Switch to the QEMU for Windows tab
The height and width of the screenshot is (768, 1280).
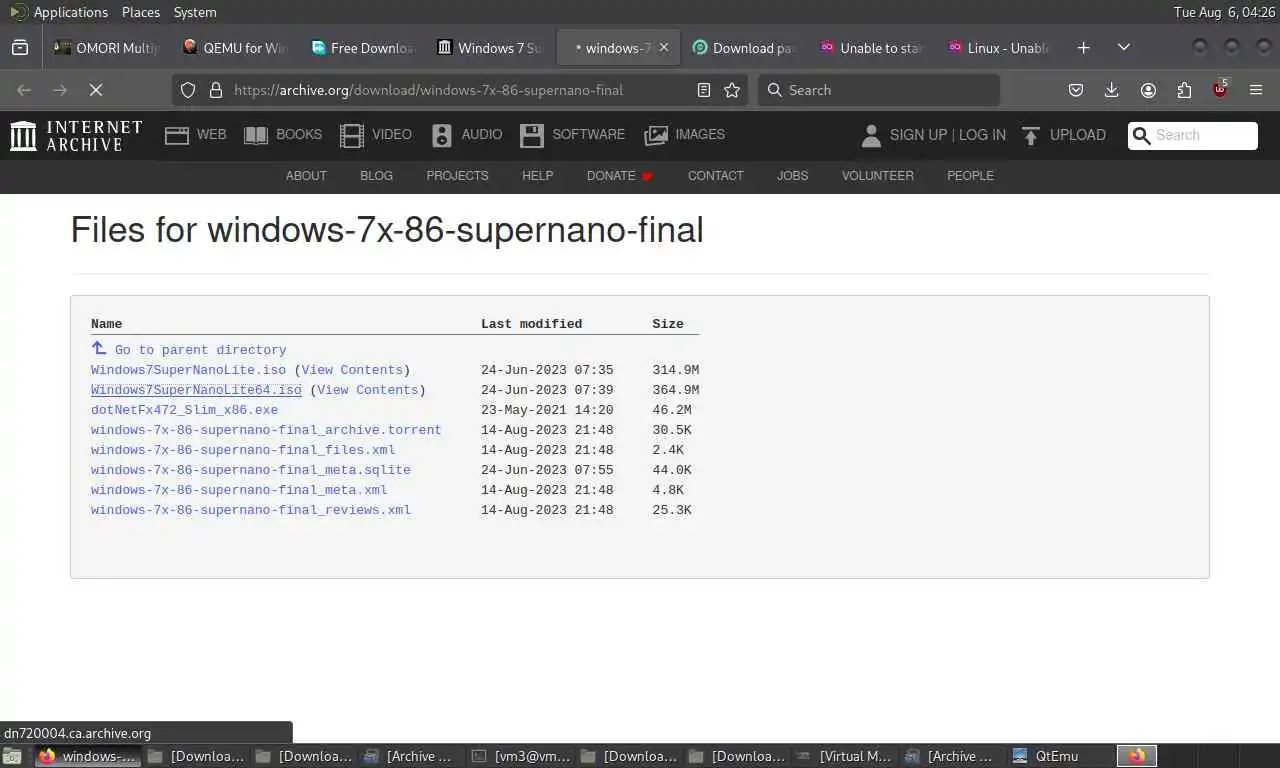click(236, 47)
